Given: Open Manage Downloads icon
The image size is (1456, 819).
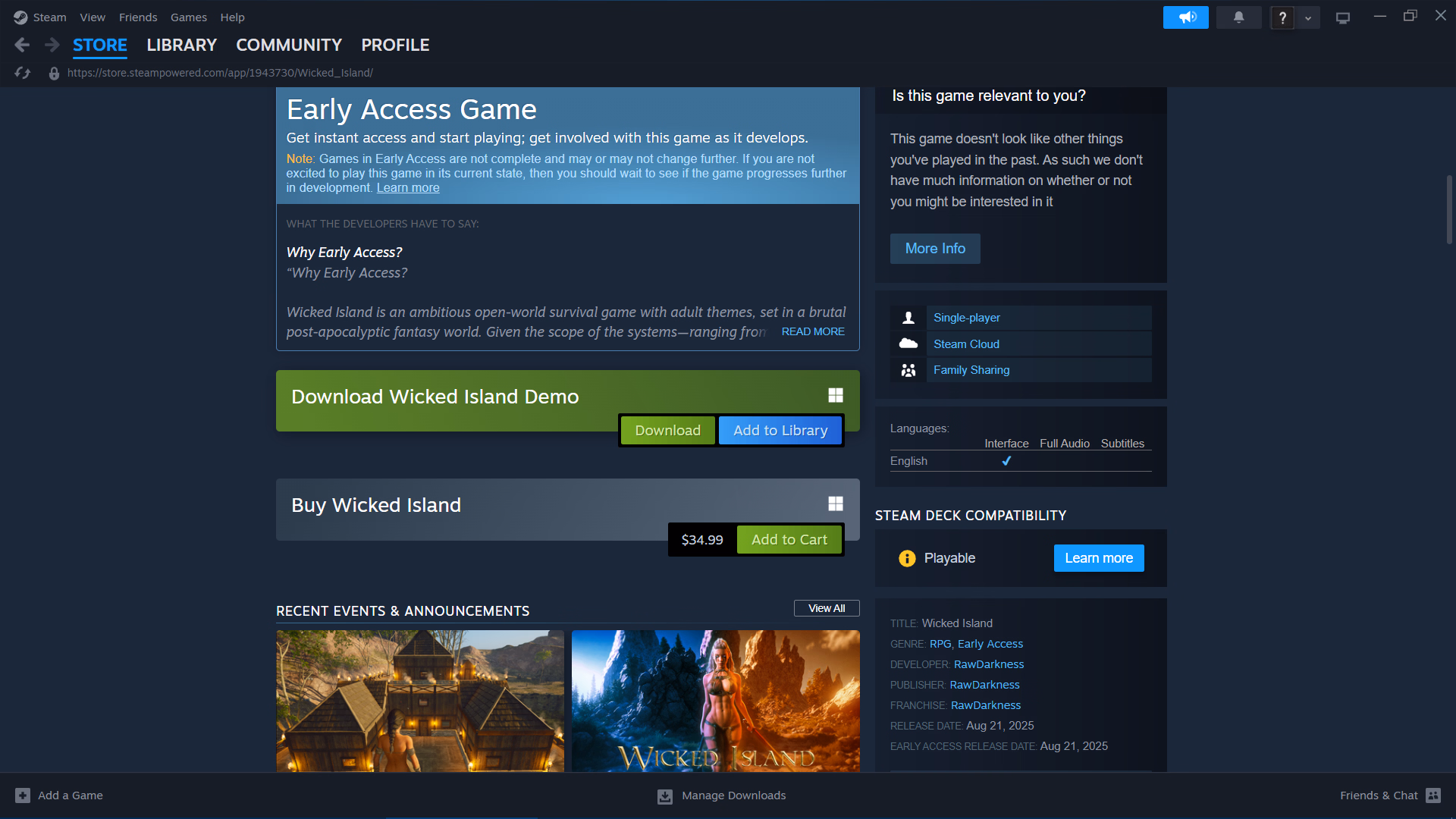Looking at the screenshot, I should (x=665, y=796).
